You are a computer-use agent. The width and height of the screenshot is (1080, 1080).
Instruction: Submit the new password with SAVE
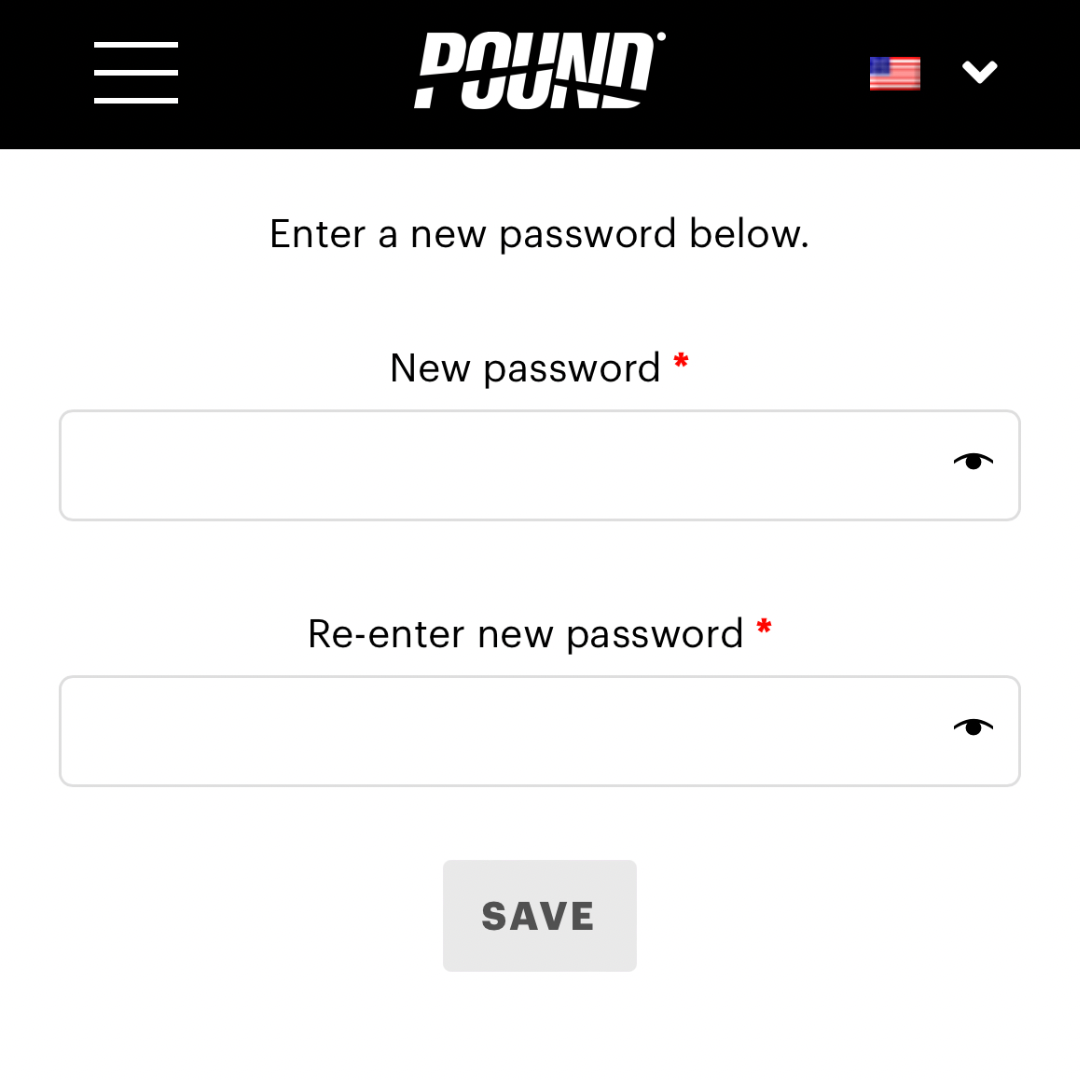click(539, 914)
